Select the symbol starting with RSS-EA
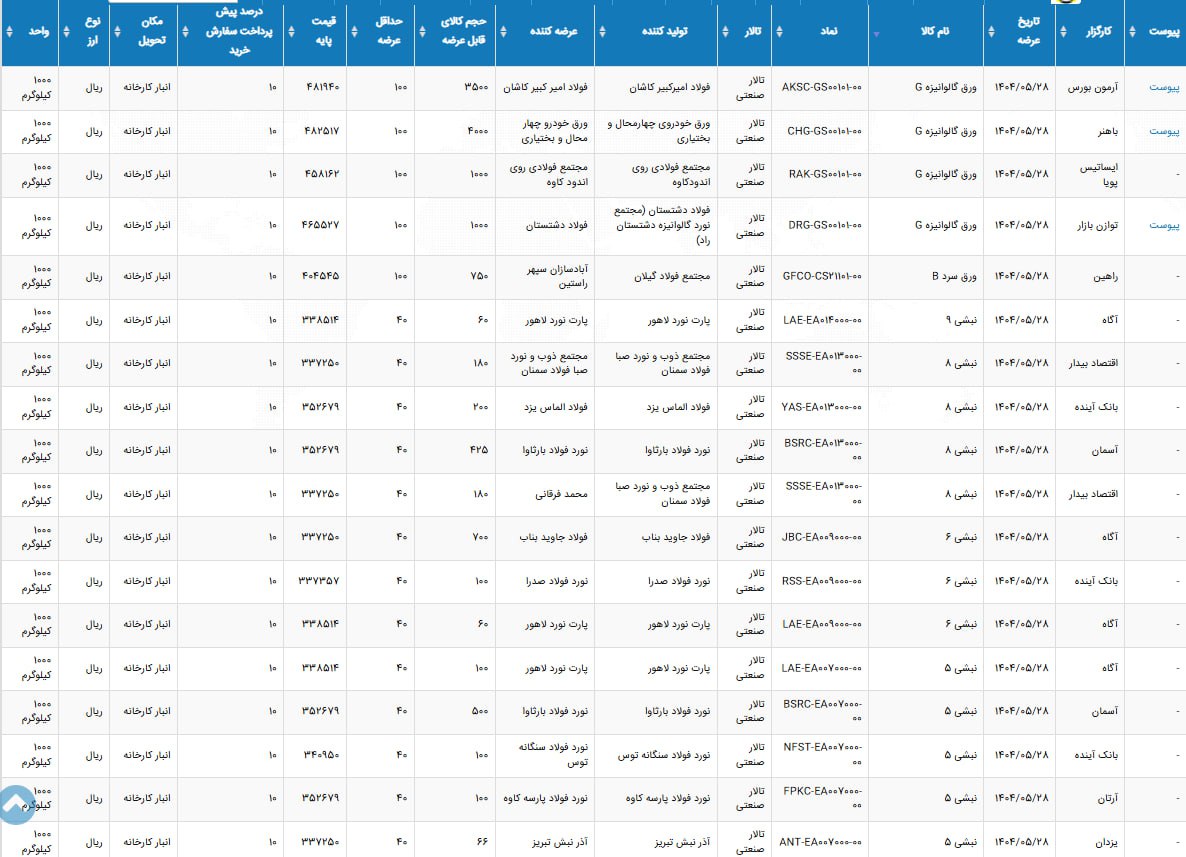1186x857 pixels. 822,582
